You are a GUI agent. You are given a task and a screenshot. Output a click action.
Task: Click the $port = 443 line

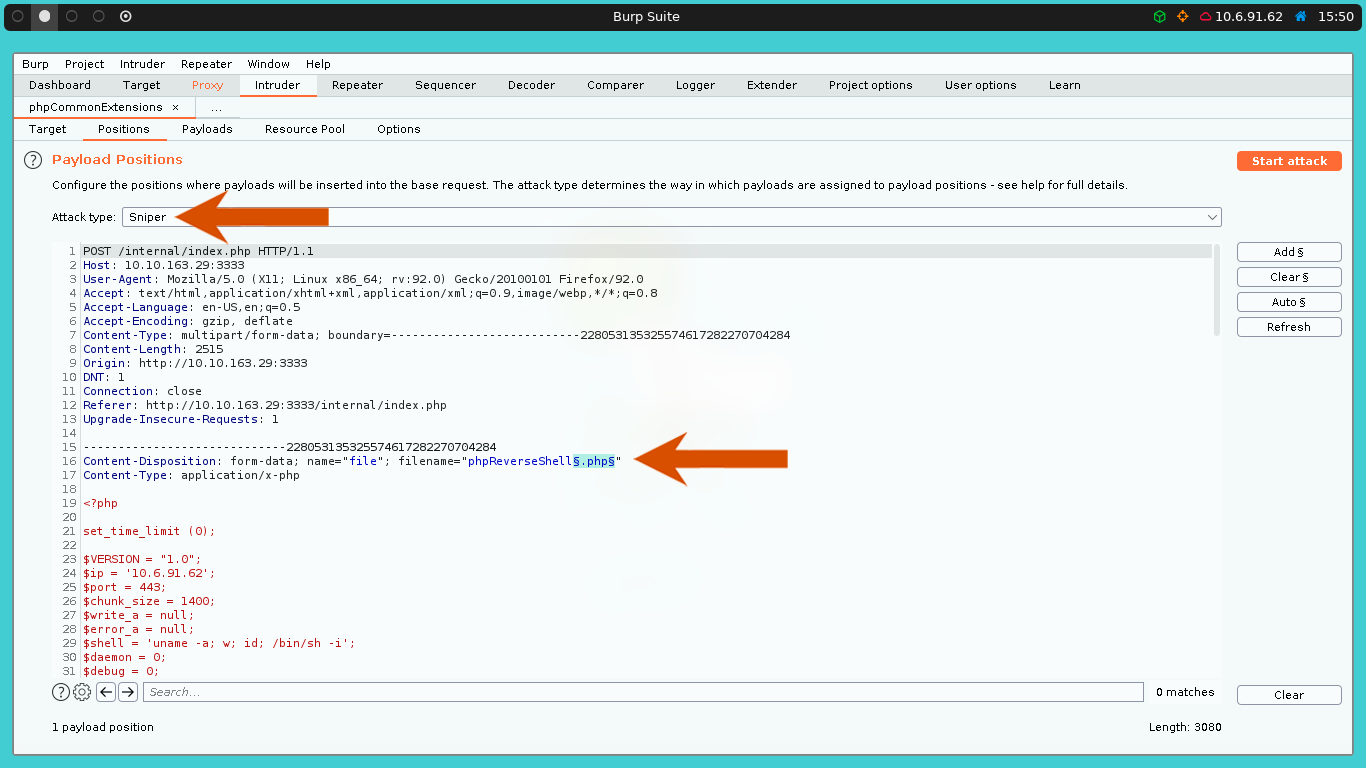[x=125, y=587]
